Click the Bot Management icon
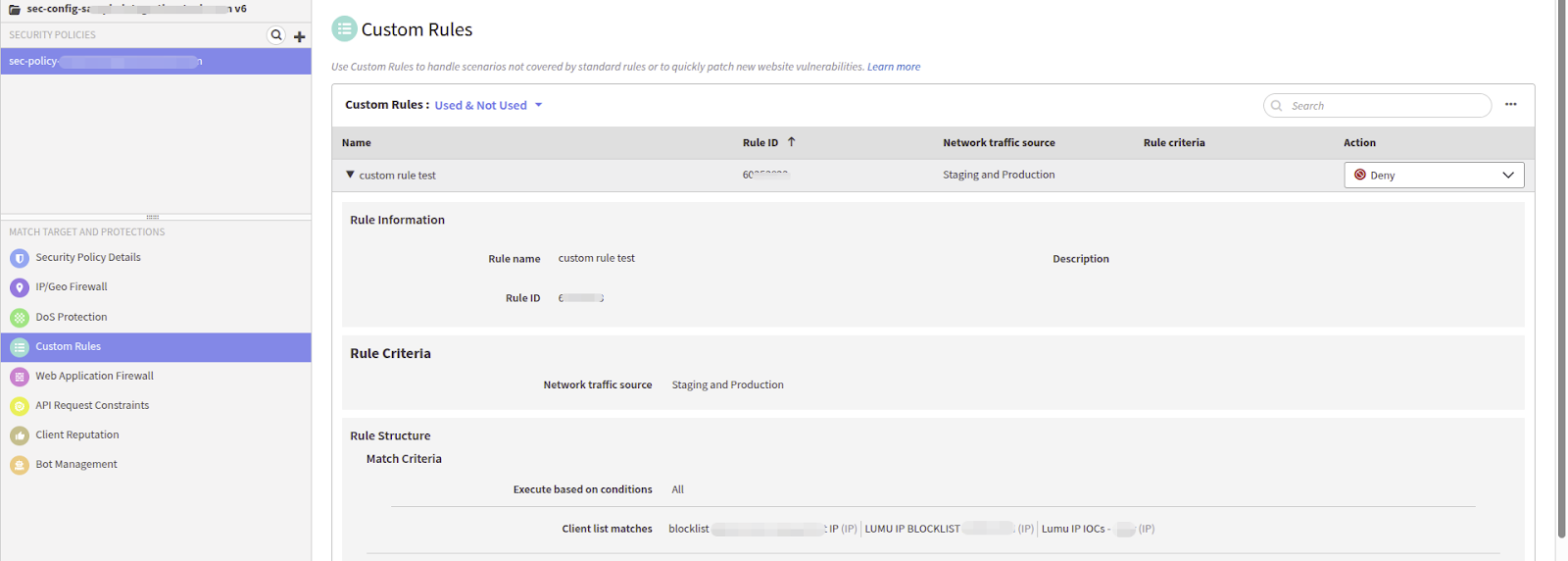Viewport: 1568px width, 561px height. point(20,465)
